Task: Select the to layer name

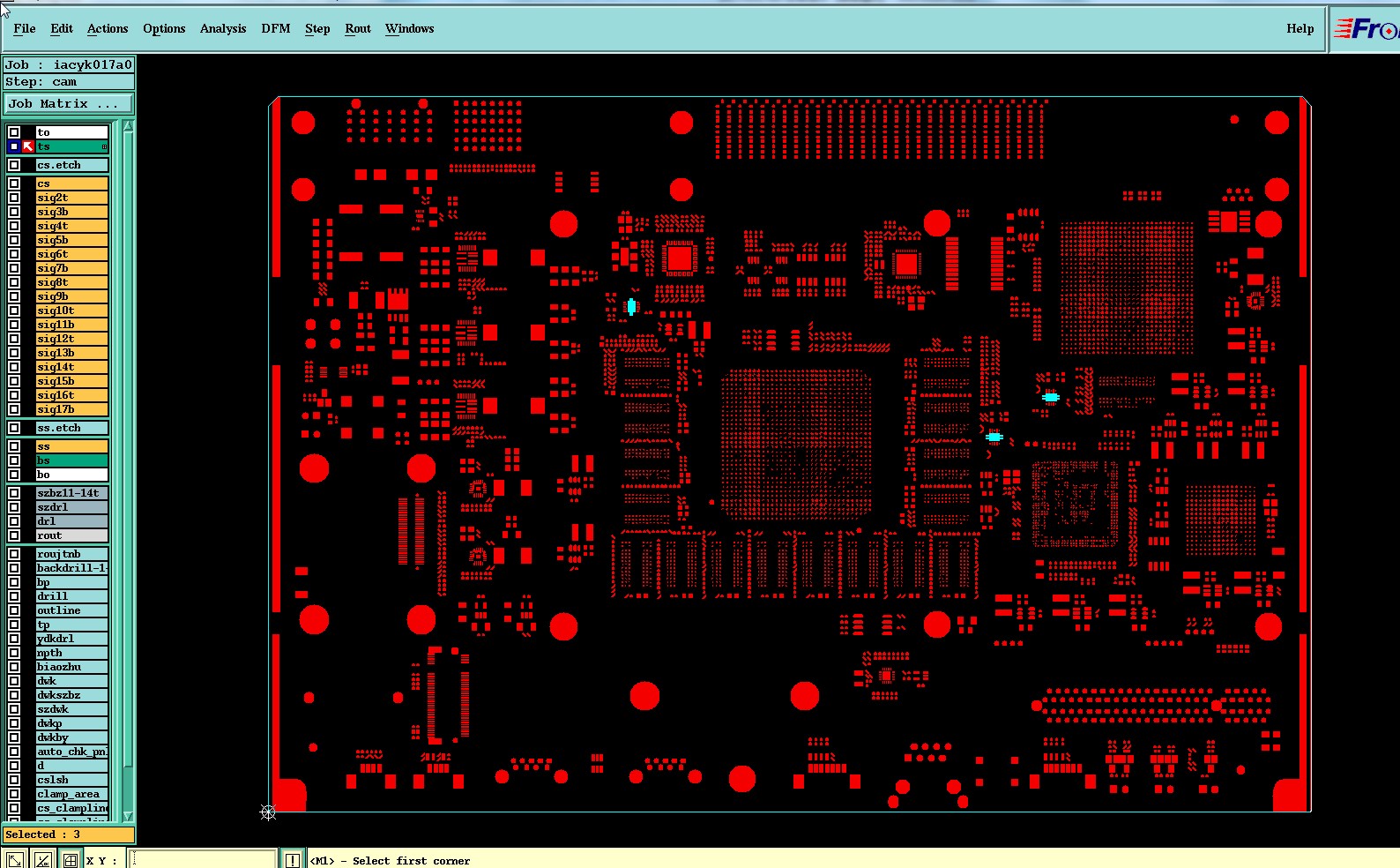Action: point(72,132)
